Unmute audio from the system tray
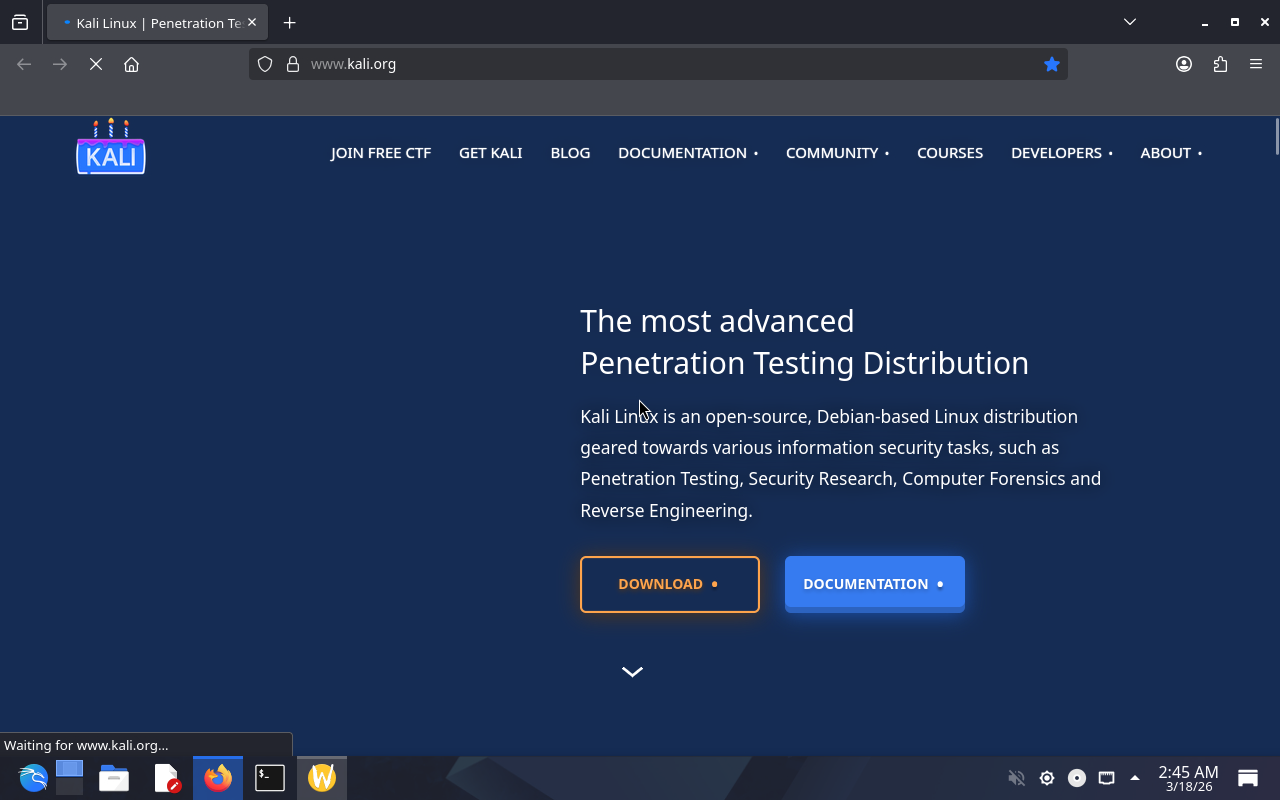The image size is (1280, 800). 1016,778
